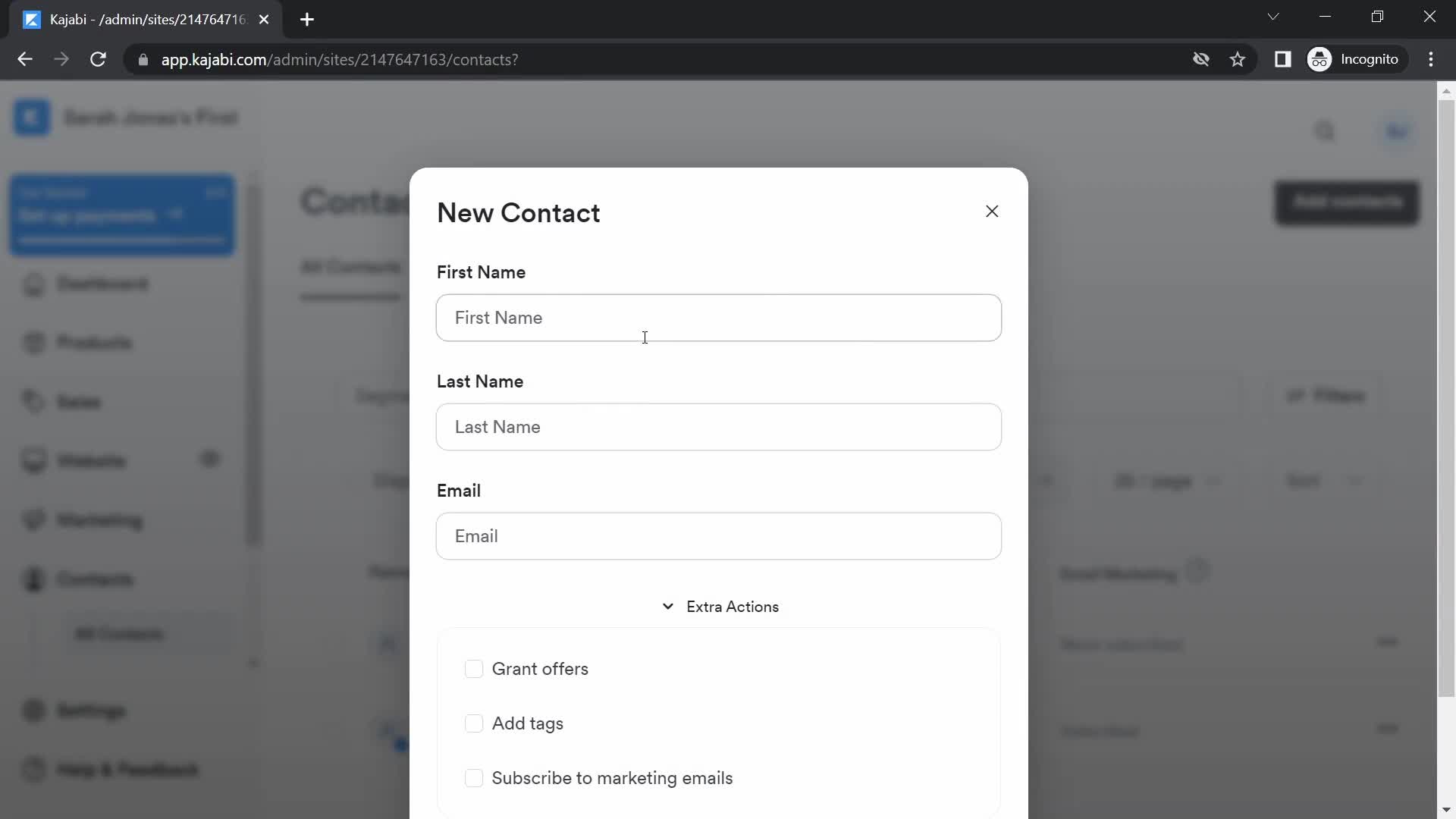
Task: Open a new browser tab
Action: [307, 20]
